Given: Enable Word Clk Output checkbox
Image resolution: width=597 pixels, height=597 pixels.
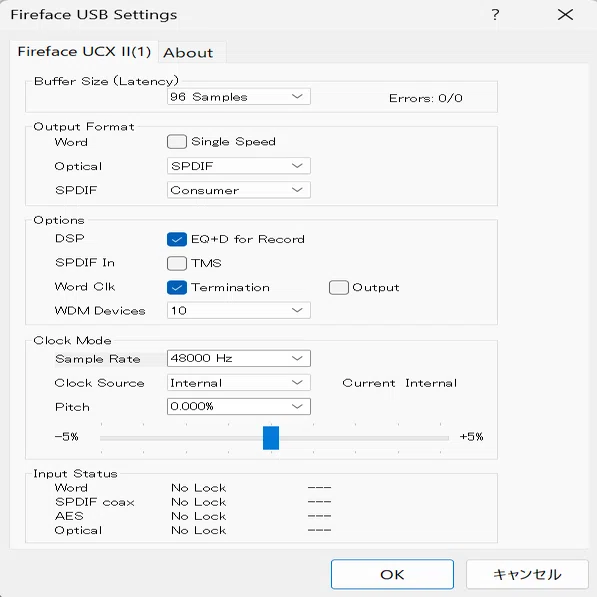Looking at the screenshot, I should point(338,287).
